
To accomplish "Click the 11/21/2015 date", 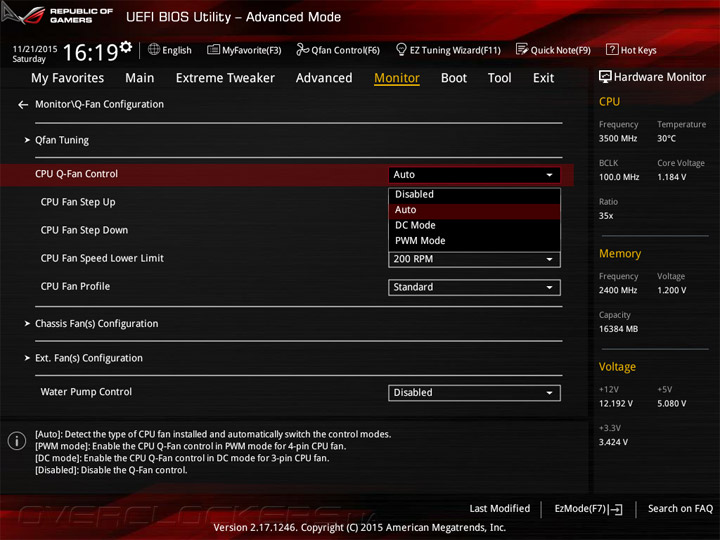I will [x=35, y=49].
